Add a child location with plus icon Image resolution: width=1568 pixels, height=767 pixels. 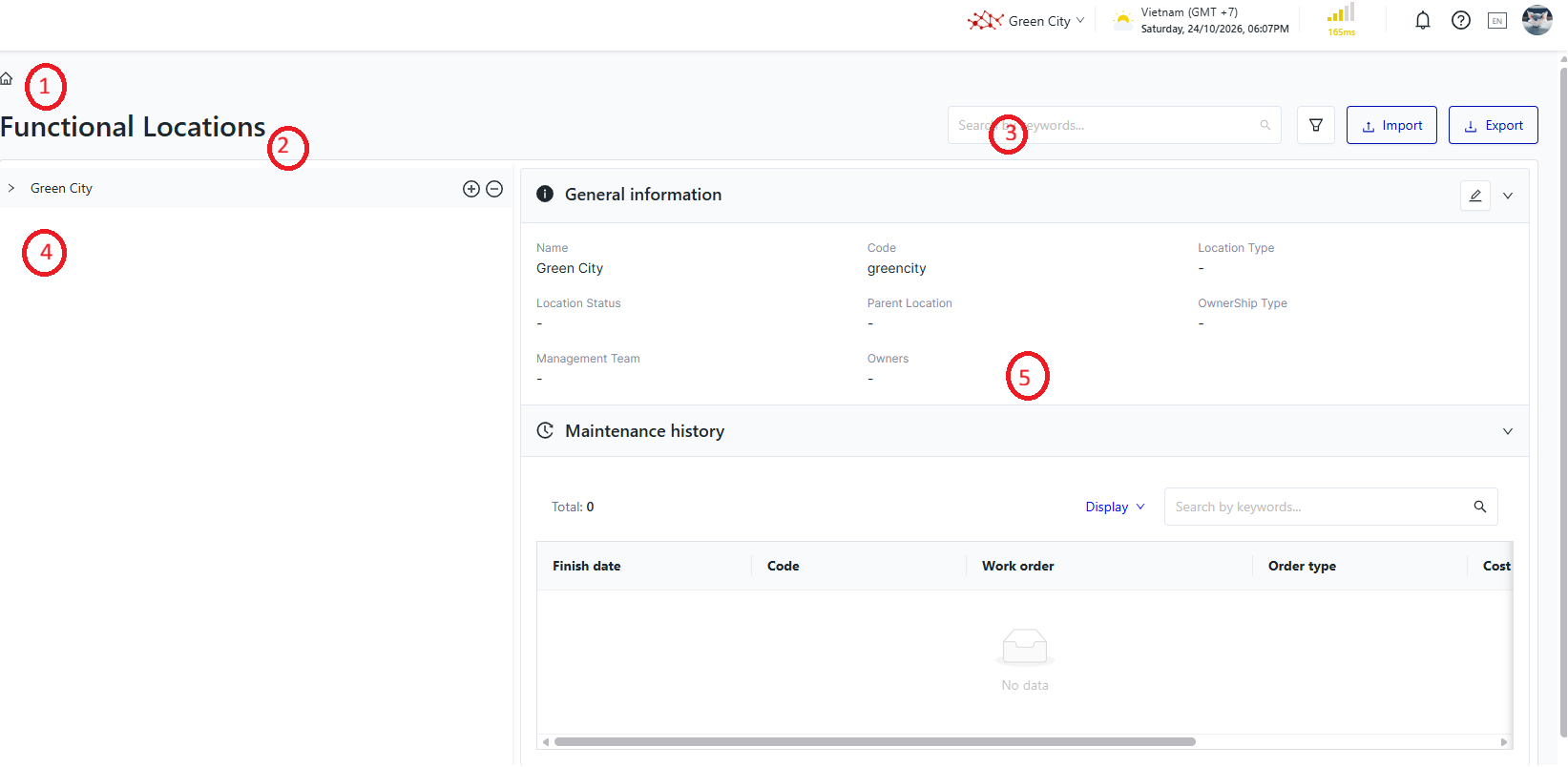(x=471, y=189)
